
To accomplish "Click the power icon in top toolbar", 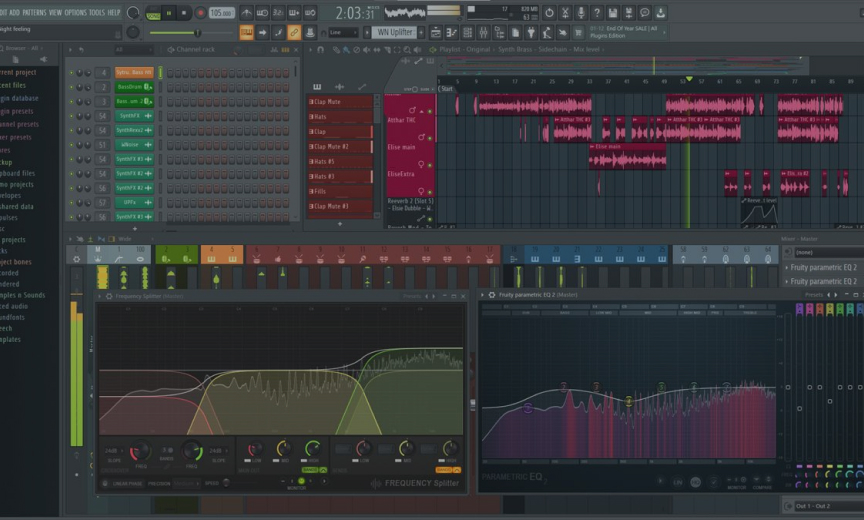I will pos(548,13).
